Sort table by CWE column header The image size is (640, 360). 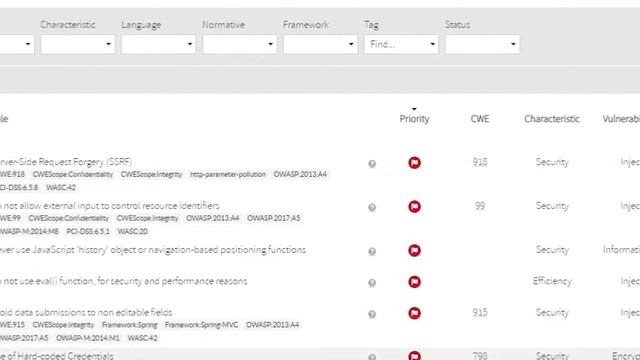480,119
